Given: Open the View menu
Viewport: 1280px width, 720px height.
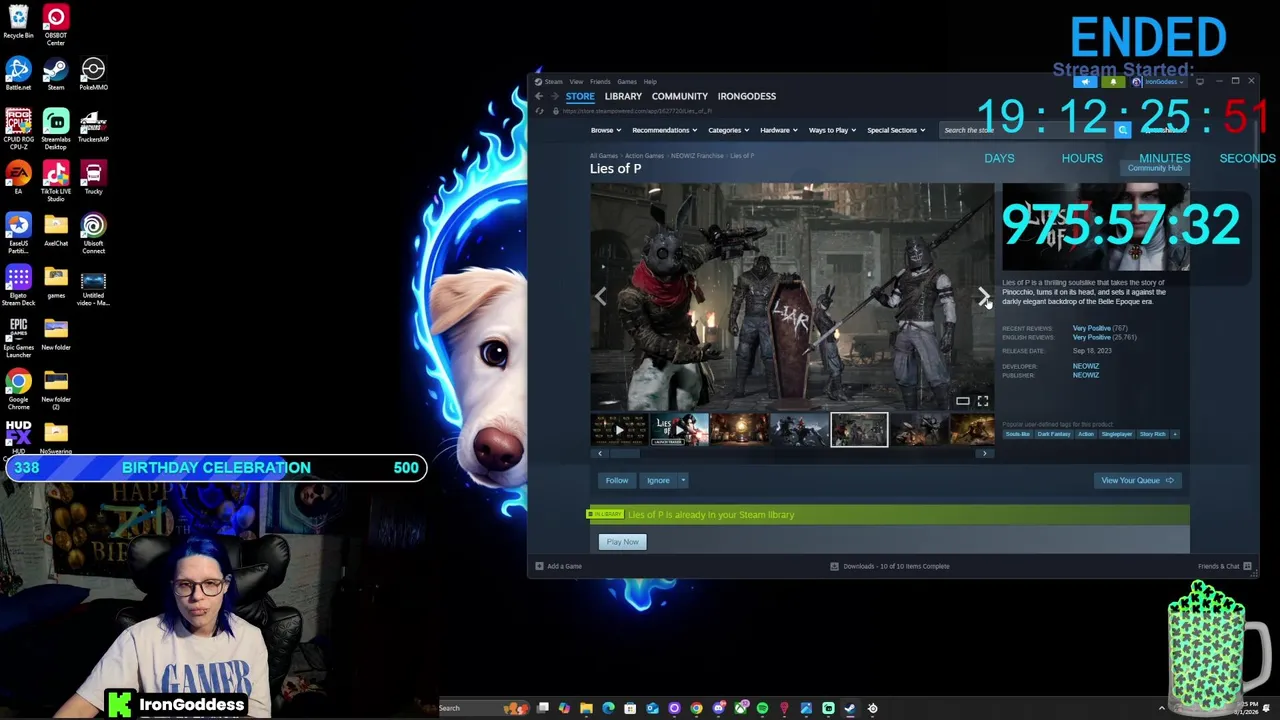Looking at the screenshot, I should pyautogui.click(x=576, y=82).
